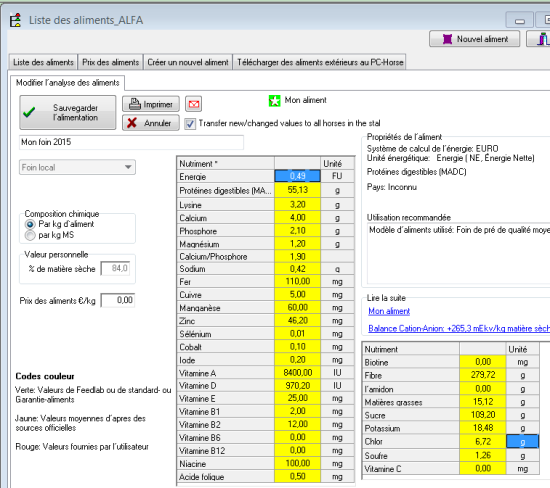Select the Iode value 0,20
Image resolution: width=550 pixels, height=488 pixels.
297,360
